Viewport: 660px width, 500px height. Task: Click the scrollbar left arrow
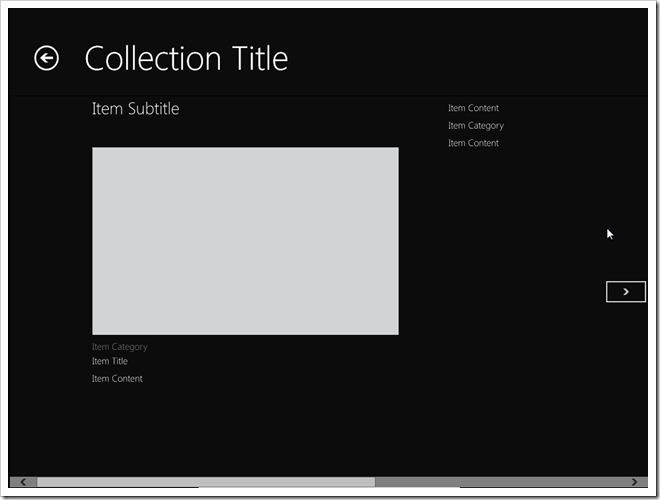pos(23,482)
